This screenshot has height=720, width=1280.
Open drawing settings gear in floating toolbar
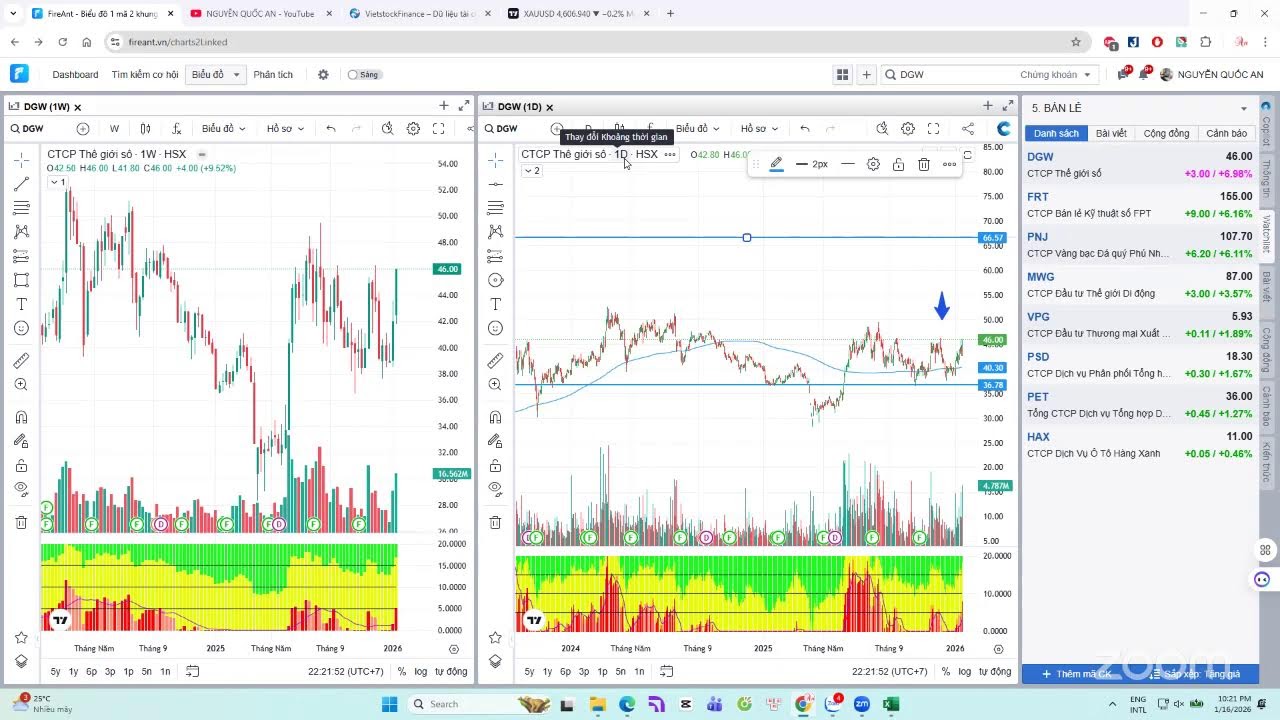873,164
